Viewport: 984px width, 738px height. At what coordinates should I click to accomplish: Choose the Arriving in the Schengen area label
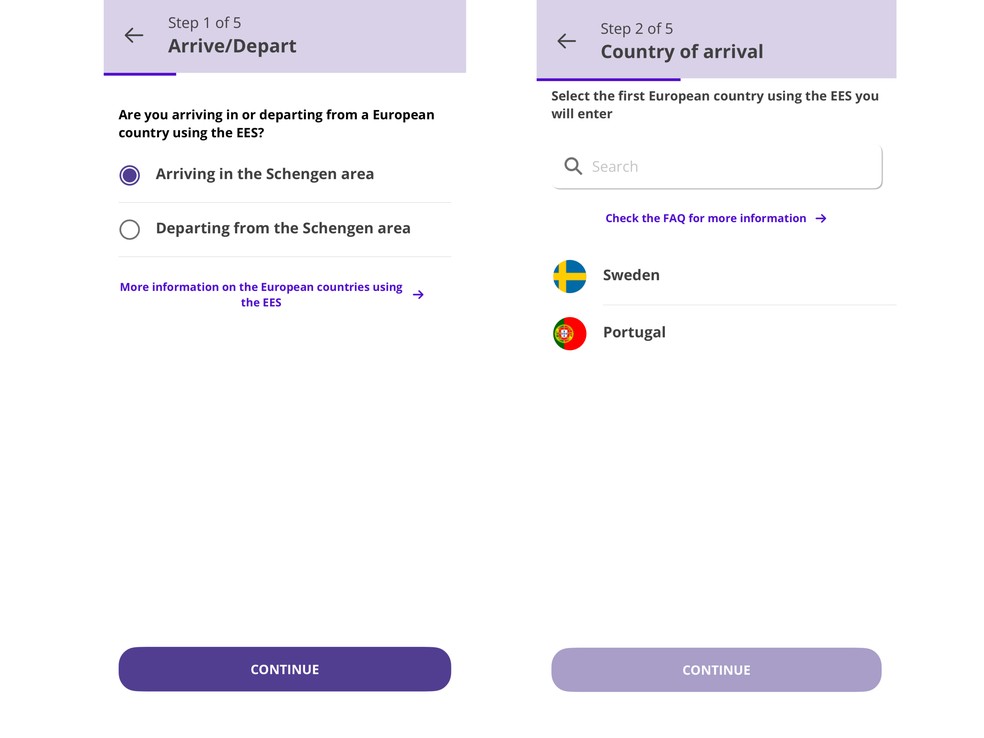pos(265,174)
